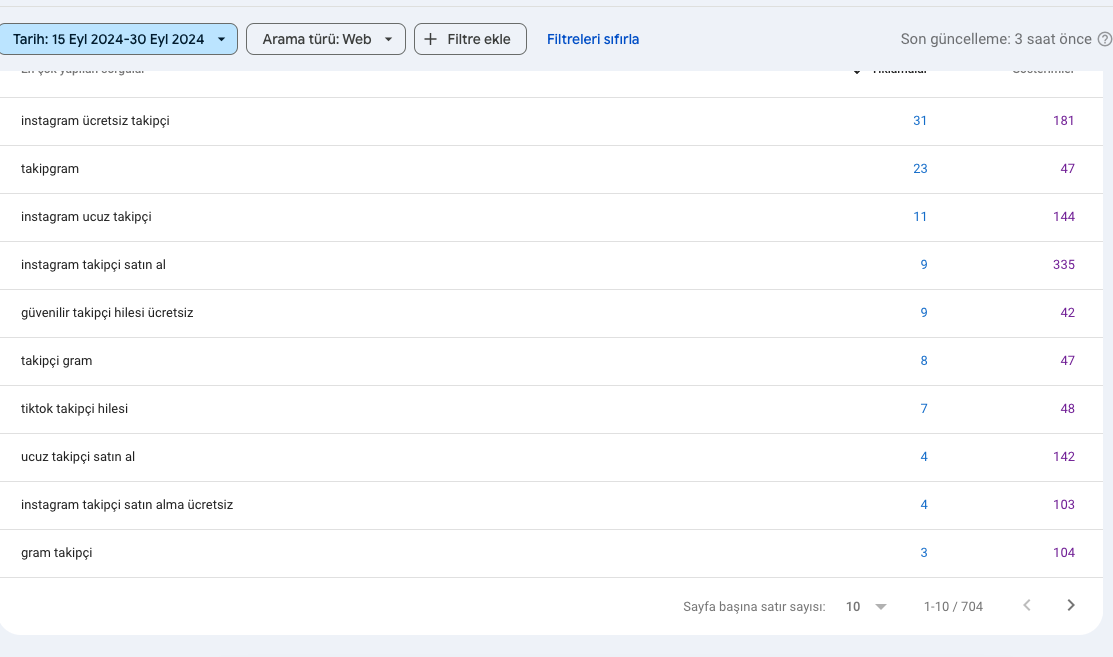This screenshot has height=657, width=1113.
Task: Click the Filtreleri sıfırla link
Action: (593, 39)
